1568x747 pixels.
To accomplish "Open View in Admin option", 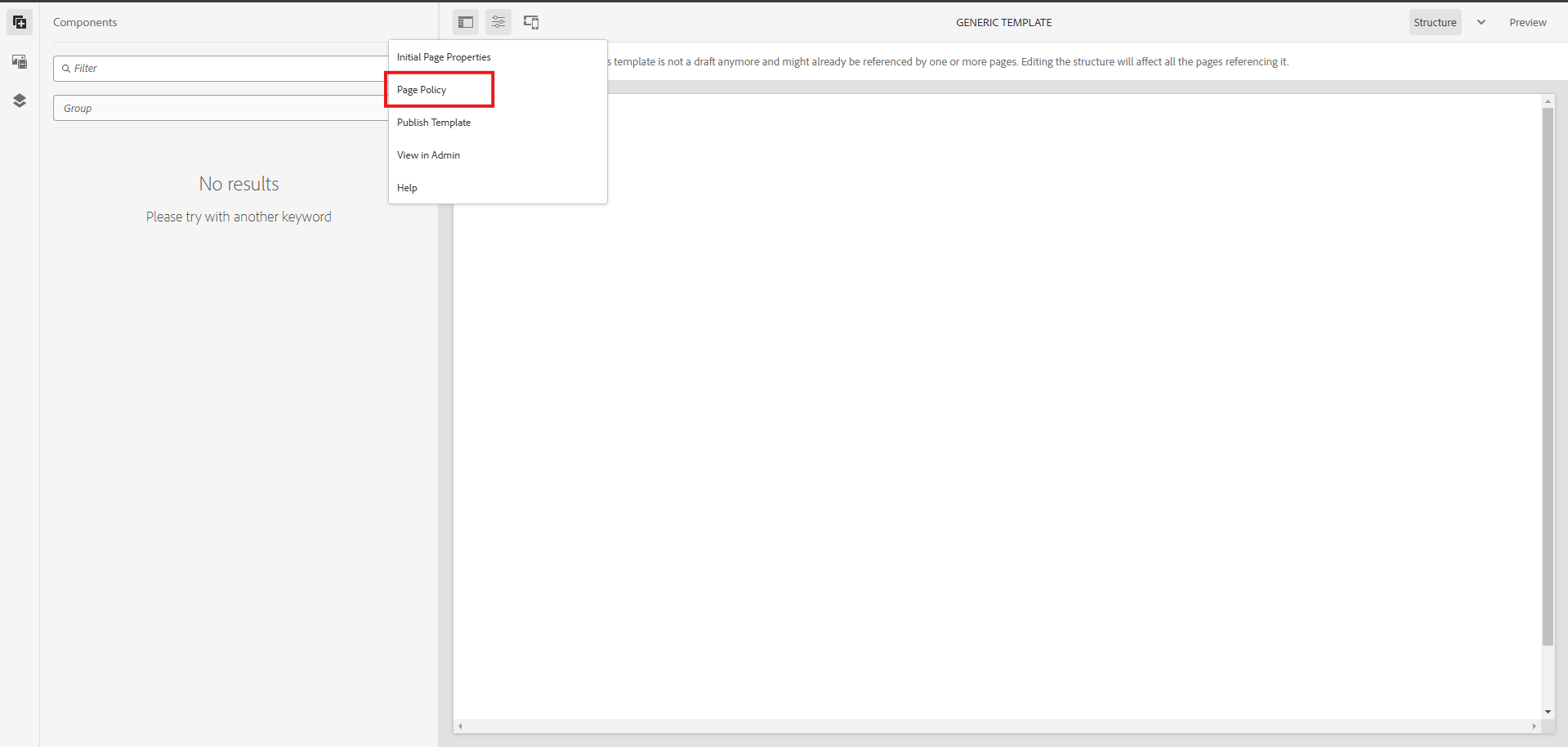I will [x=428, y=155].
